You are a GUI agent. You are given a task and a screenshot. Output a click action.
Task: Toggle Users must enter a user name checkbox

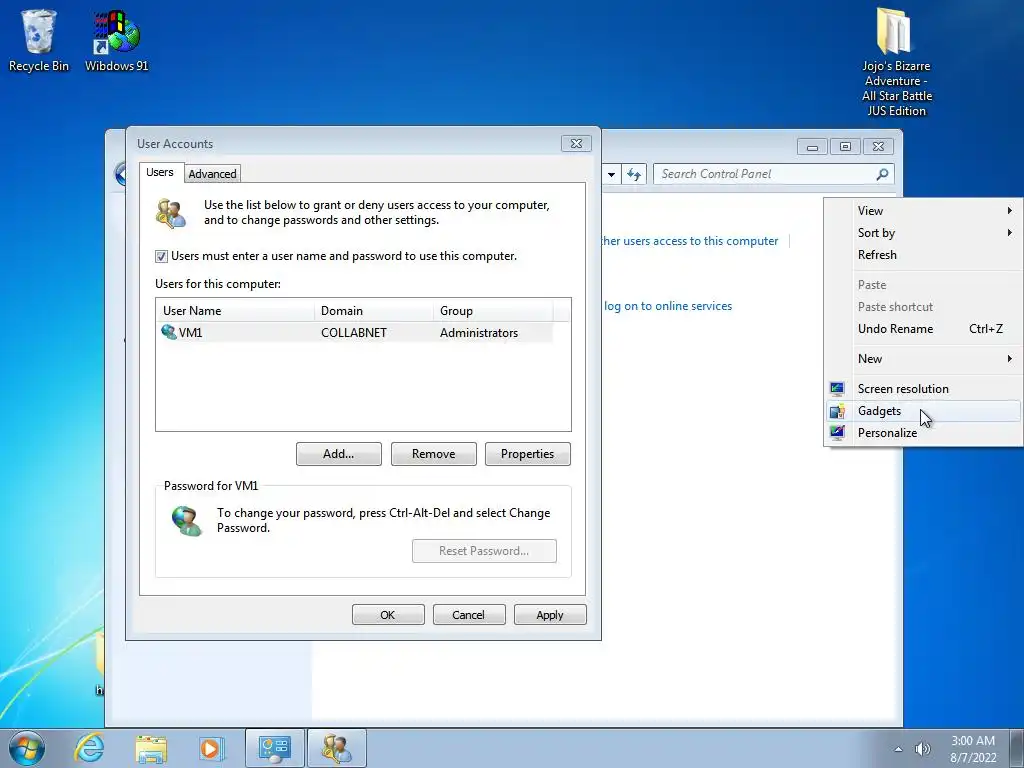click(161, 256)
